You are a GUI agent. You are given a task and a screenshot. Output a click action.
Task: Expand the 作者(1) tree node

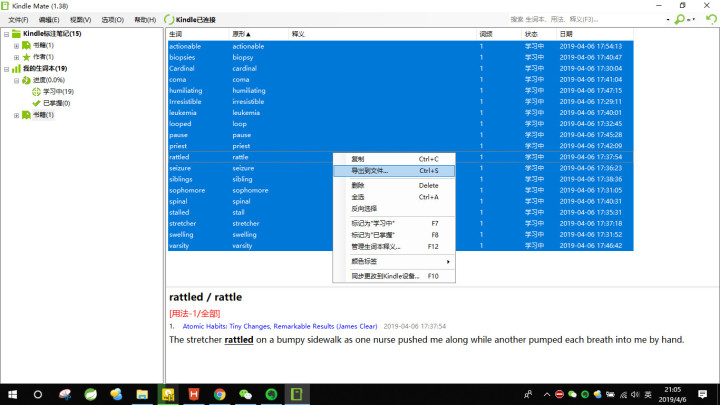point(16,57)
